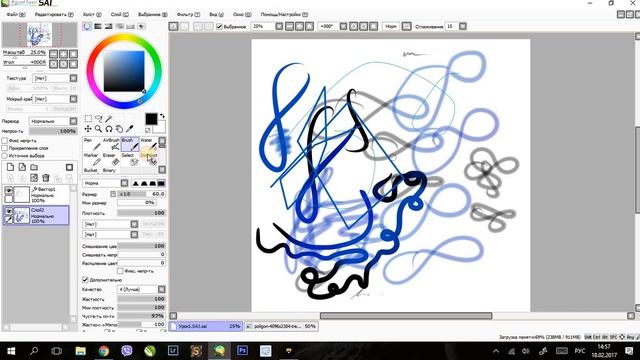Click the Размер brush size slider

tap(141, 194)
